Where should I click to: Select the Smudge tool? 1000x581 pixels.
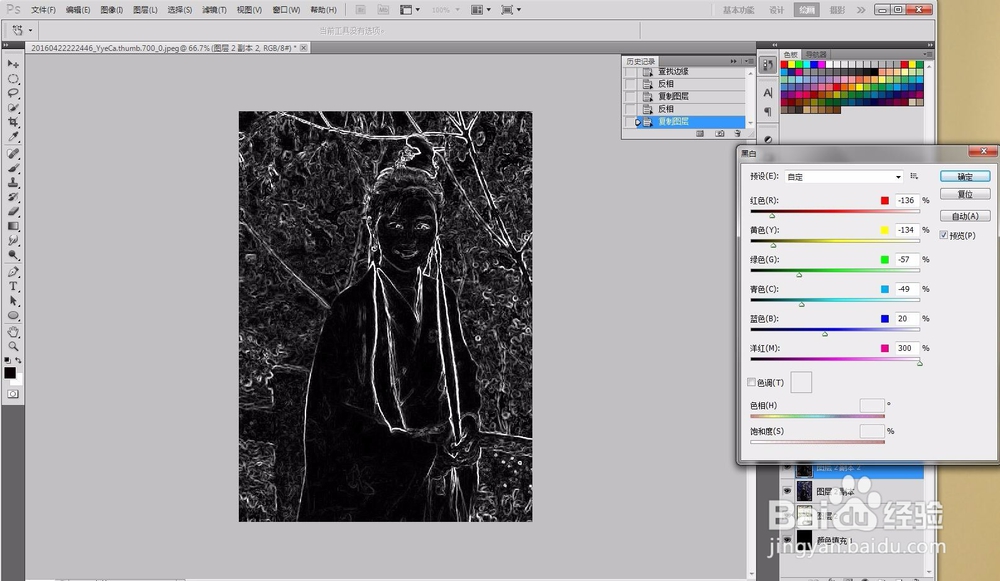(13, 240)
